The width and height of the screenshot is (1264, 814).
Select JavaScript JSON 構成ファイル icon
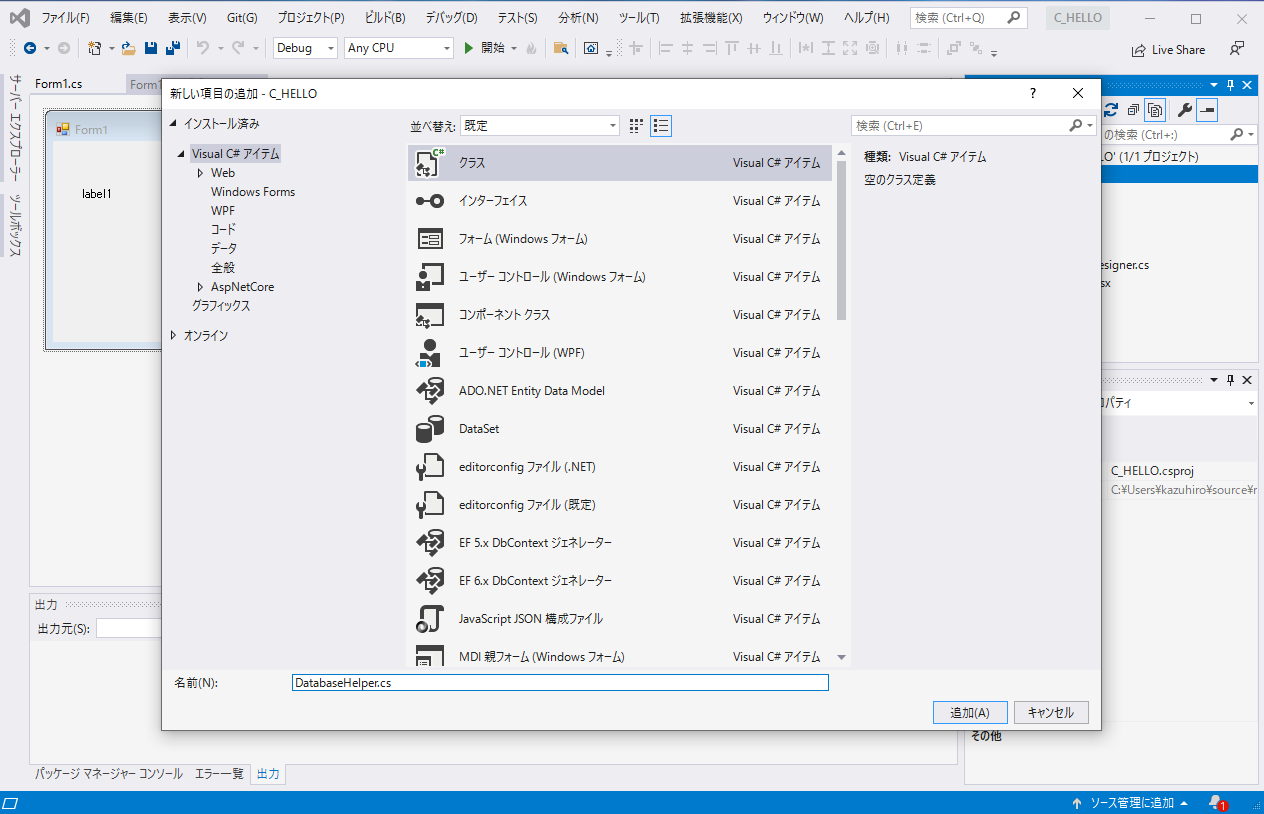pyautogui.click(x=430, y=619)
